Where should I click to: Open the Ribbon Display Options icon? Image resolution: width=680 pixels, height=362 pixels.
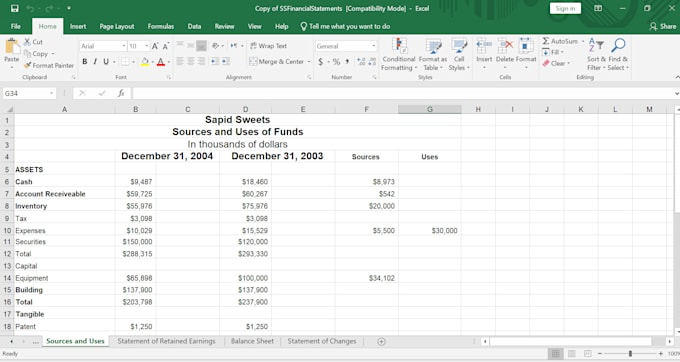[598, 8]
